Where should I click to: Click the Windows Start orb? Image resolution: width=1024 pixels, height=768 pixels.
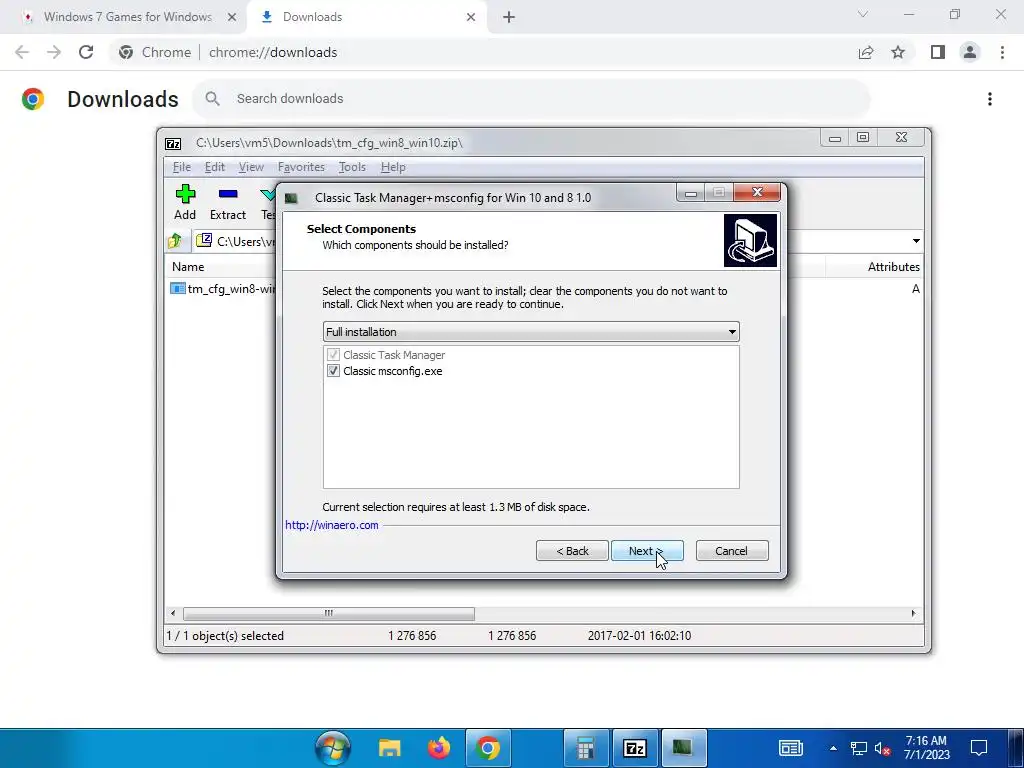pos(332,748)
